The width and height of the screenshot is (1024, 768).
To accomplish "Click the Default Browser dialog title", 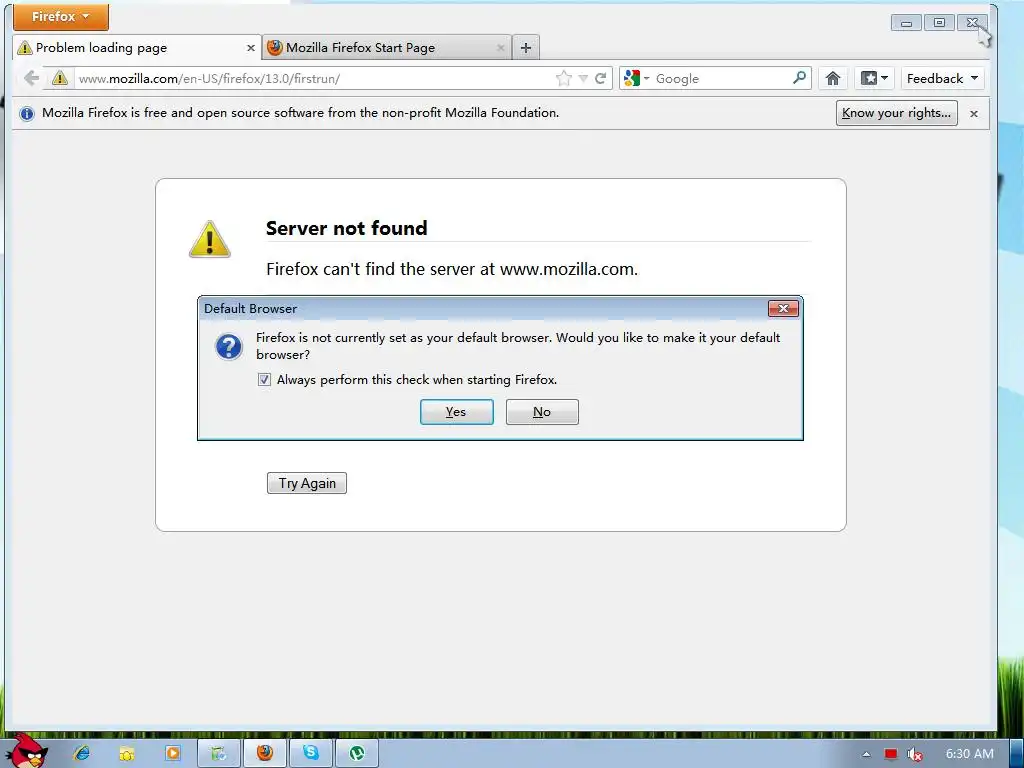I will [x=251, y=308].
